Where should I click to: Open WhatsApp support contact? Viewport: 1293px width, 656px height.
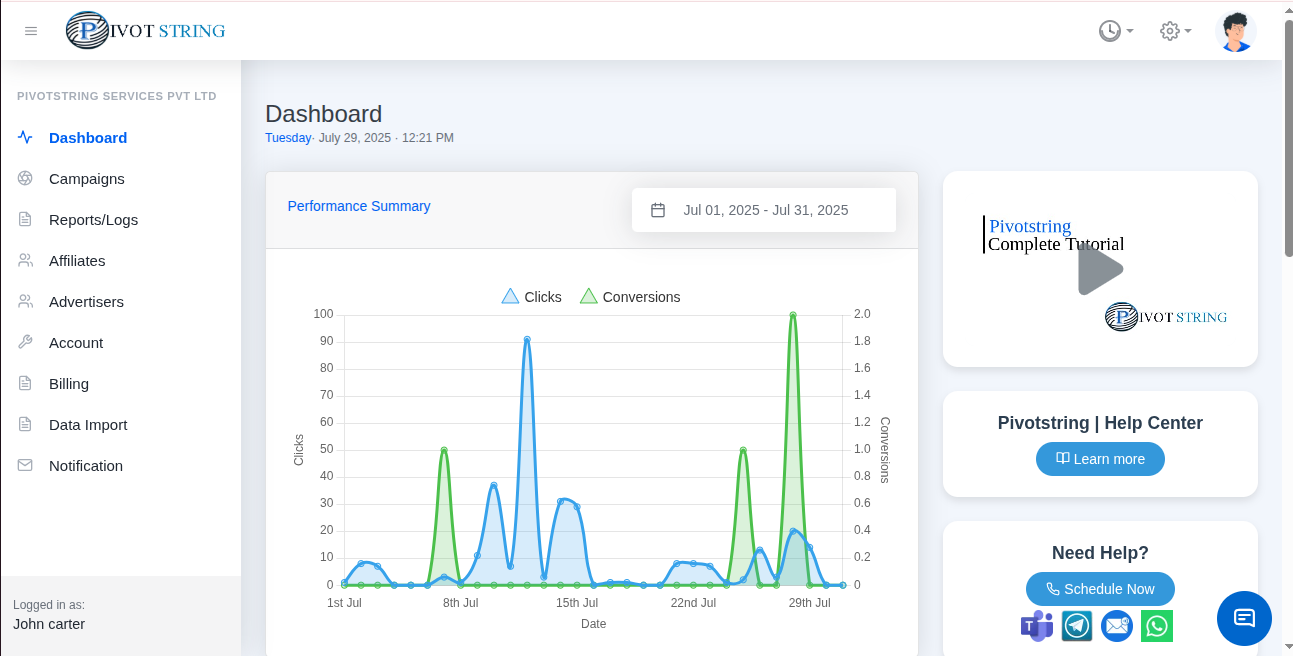[1156, 626]
